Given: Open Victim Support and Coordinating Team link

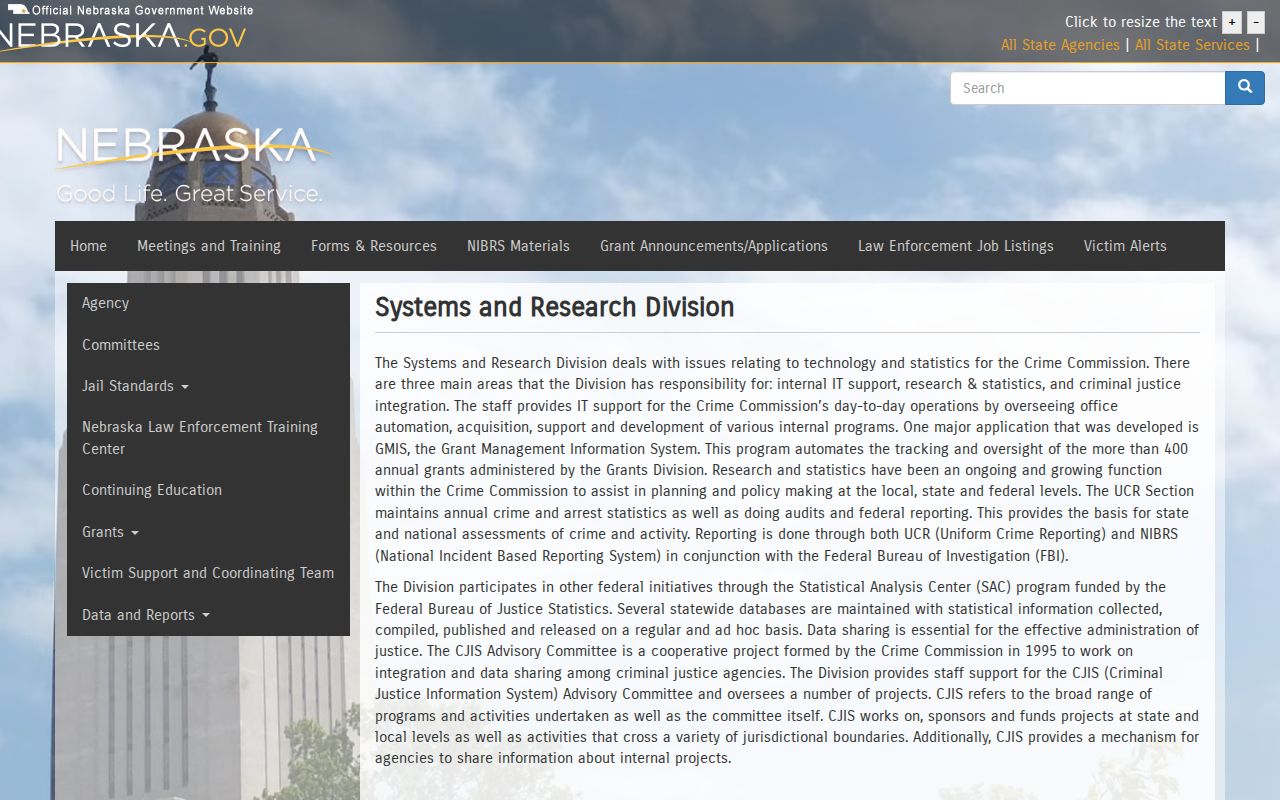Looking at the screenshot, I should [208, 573].
